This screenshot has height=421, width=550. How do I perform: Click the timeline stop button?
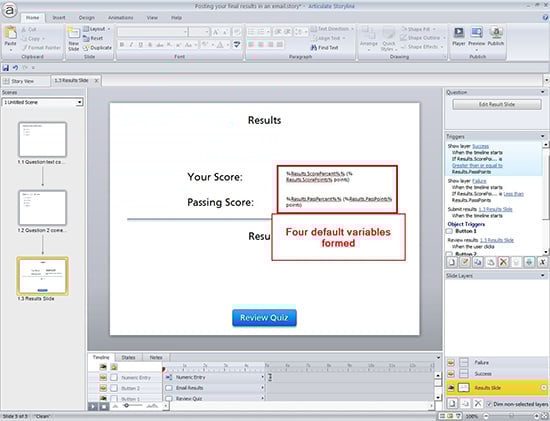103,406
